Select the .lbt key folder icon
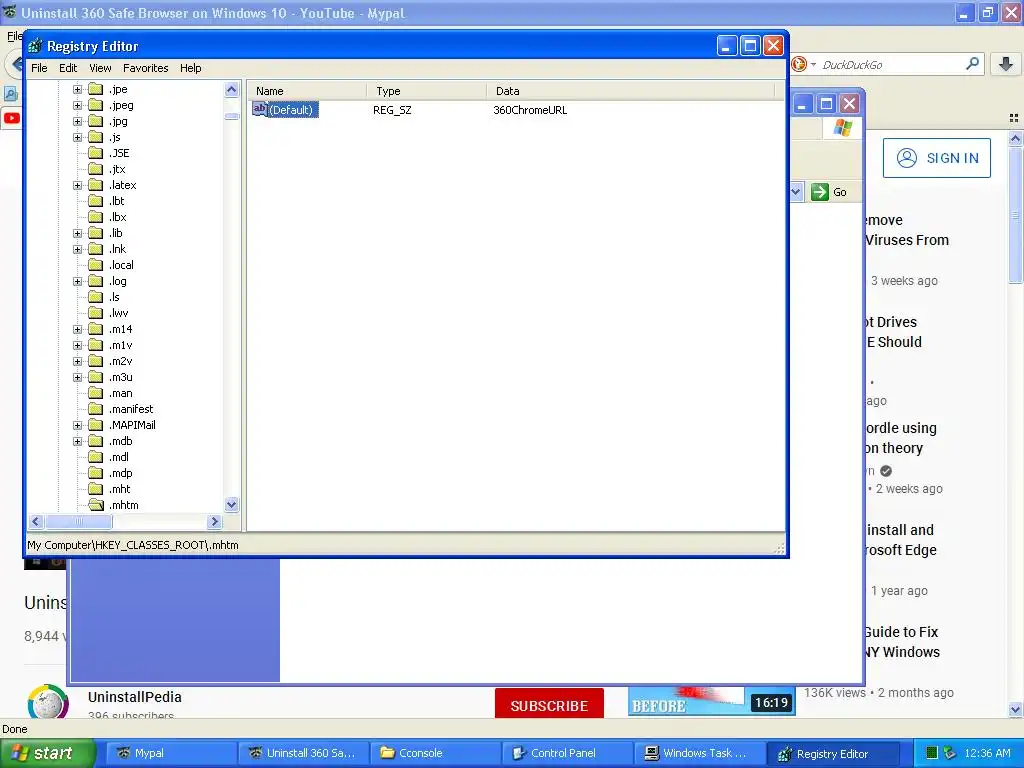The height and width of the screenshot is (768, 1024). 96,201
